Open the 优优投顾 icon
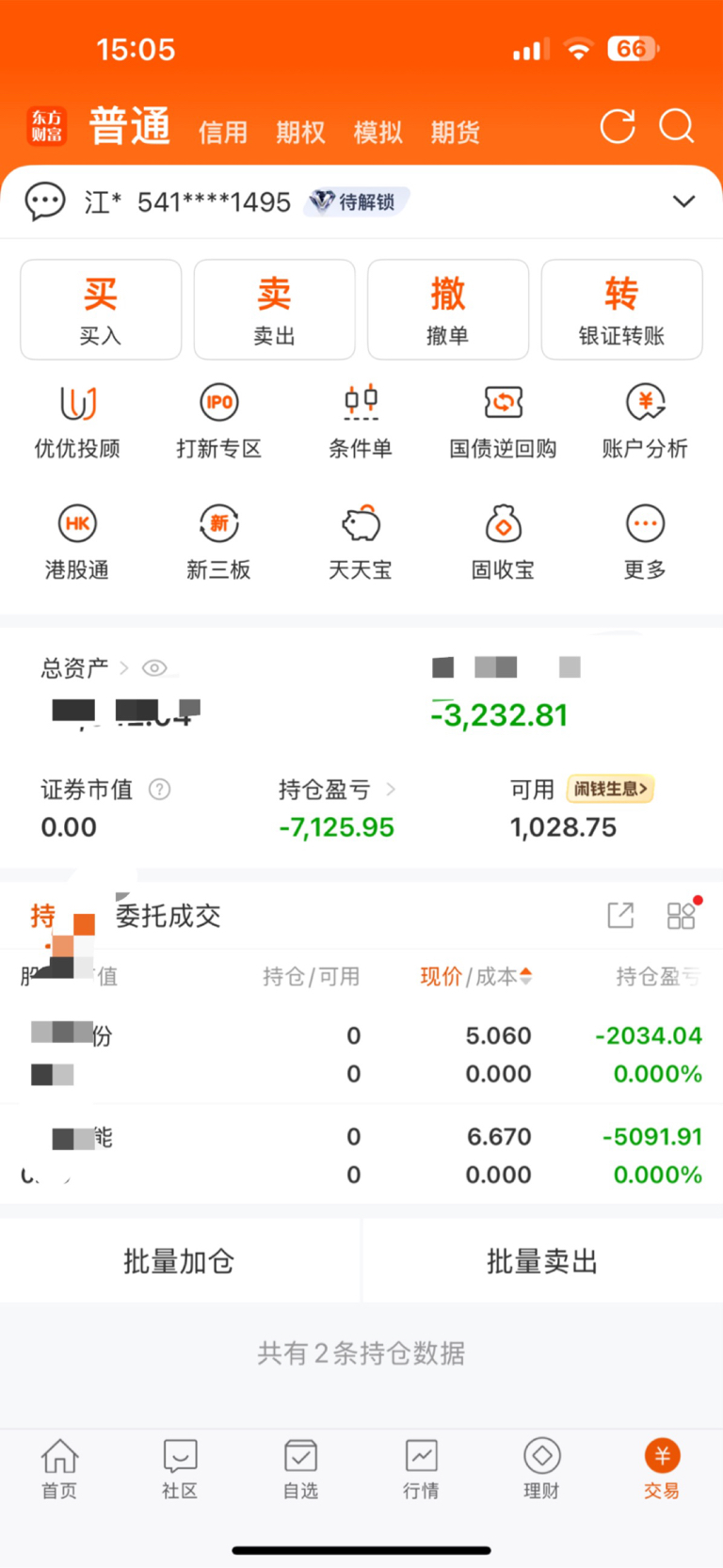Screen dimensions: 723x1568 pyautogui.click(x=77, y=403)
